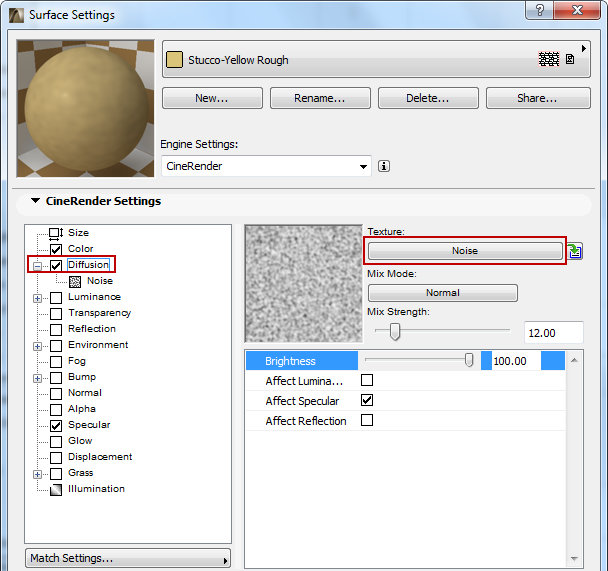Click the Brightness value field 100.00

coord(516,361)
